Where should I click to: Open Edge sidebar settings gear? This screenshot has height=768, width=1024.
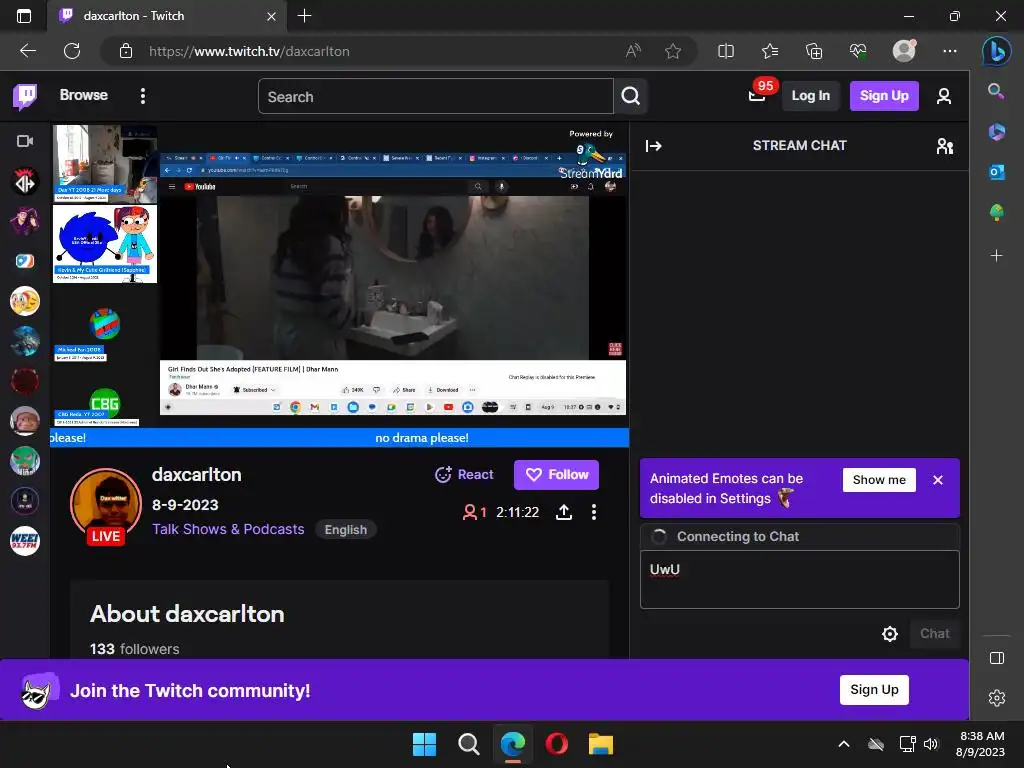click(996, 698)
